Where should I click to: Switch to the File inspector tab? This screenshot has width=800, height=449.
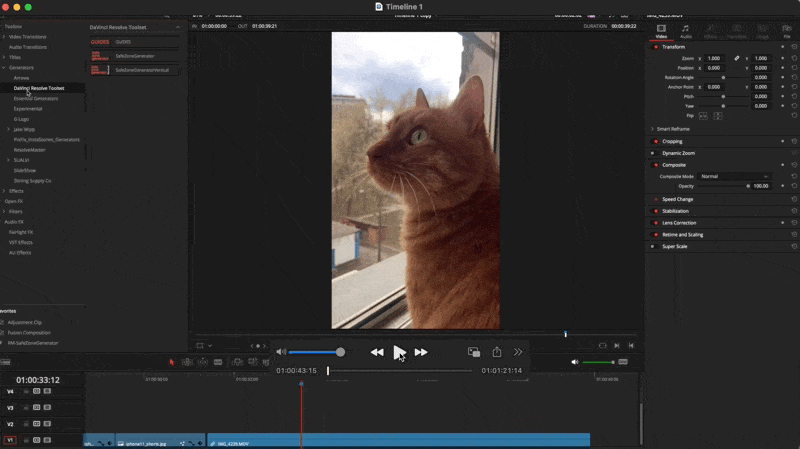(x=787, y=31)
